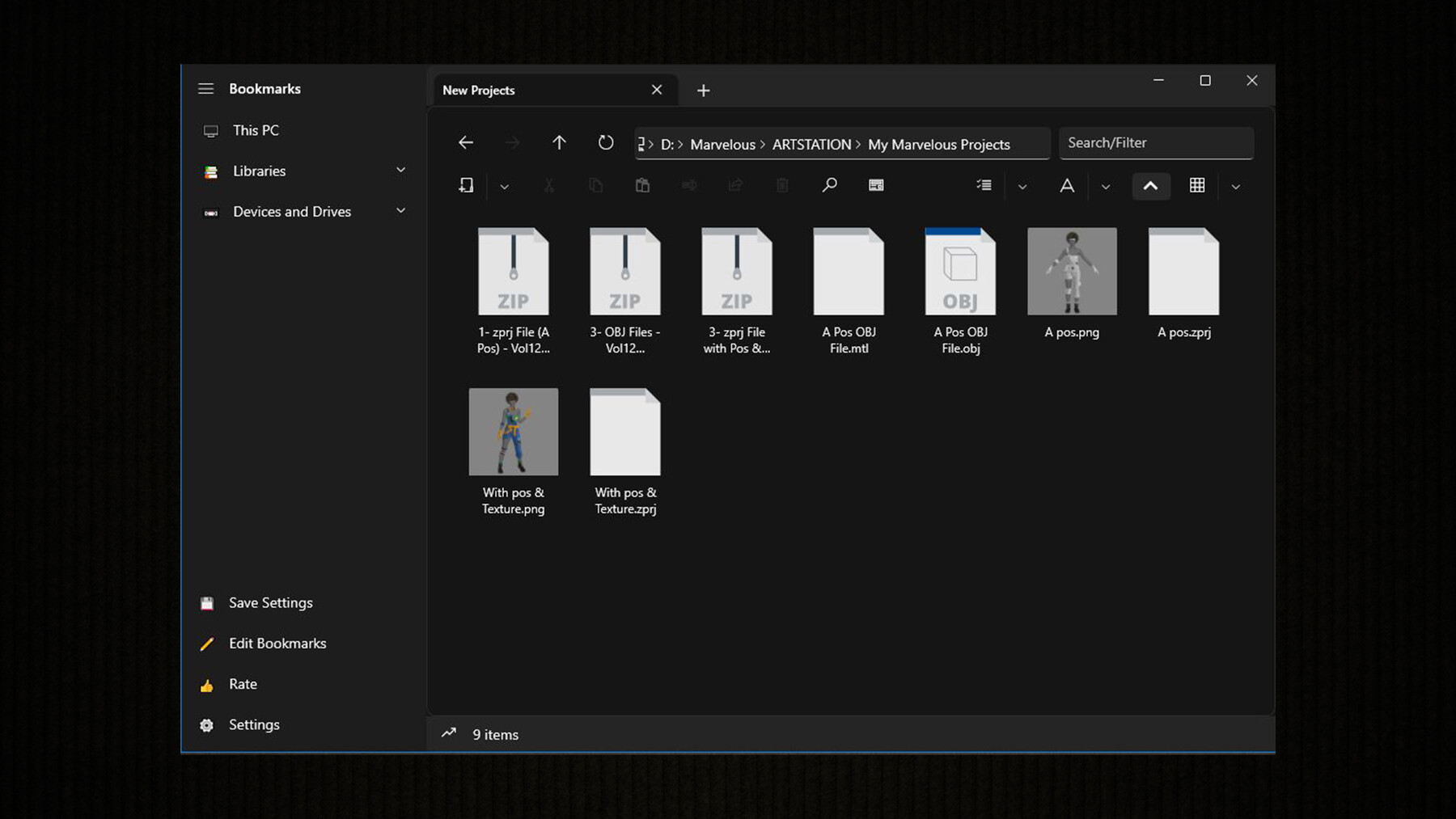Expand Devices and Drives section
Screen dimensions: 1456x819
point(400,211)
